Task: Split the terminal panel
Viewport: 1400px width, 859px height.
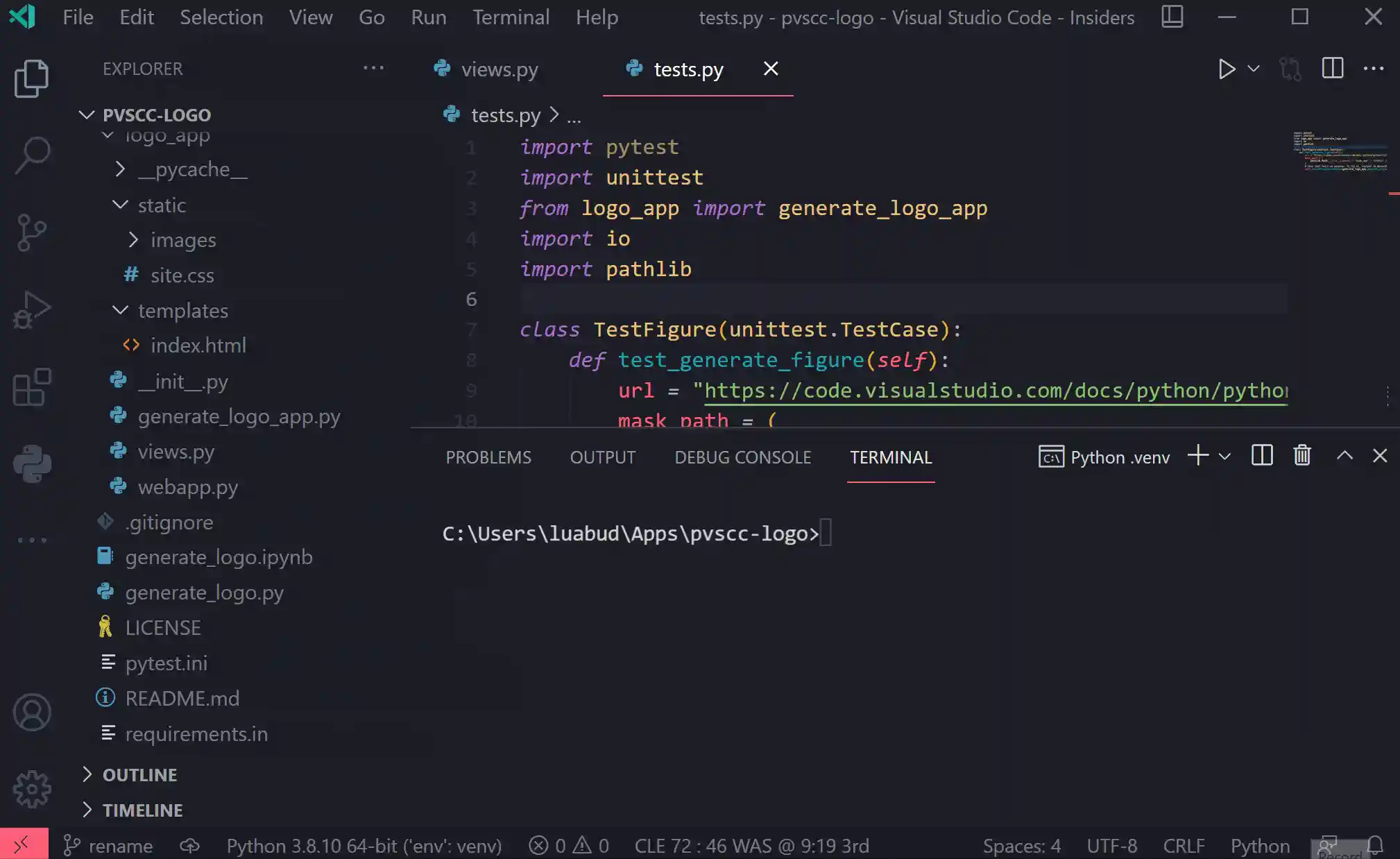Action: [x=1263, y=456]
